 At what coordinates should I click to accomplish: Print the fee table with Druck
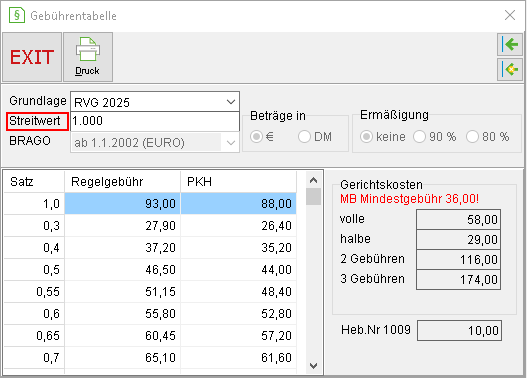click(88, 57)
